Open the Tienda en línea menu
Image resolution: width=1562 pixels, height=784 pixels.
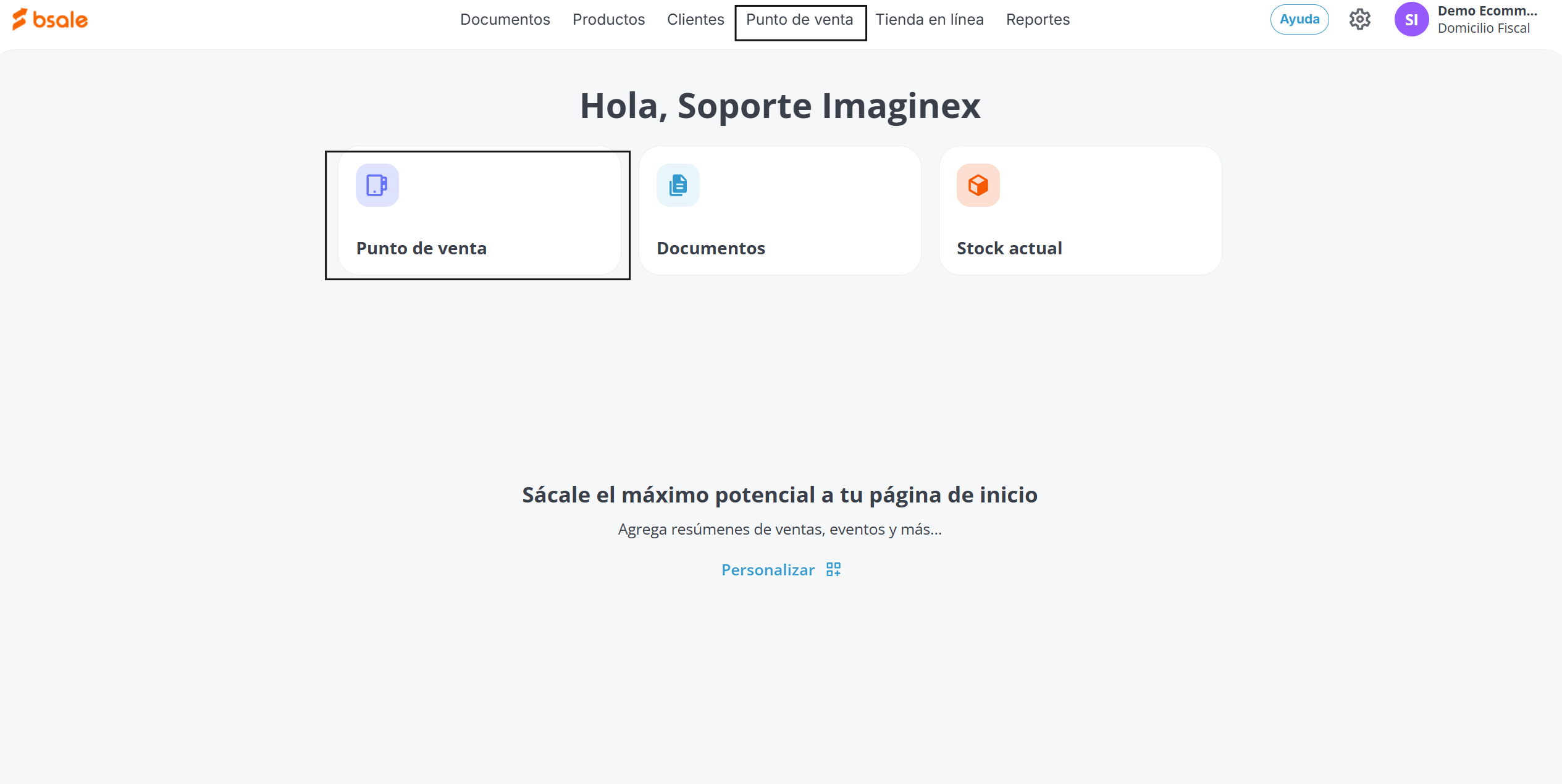pyautogui.click(x=929, y=20)
